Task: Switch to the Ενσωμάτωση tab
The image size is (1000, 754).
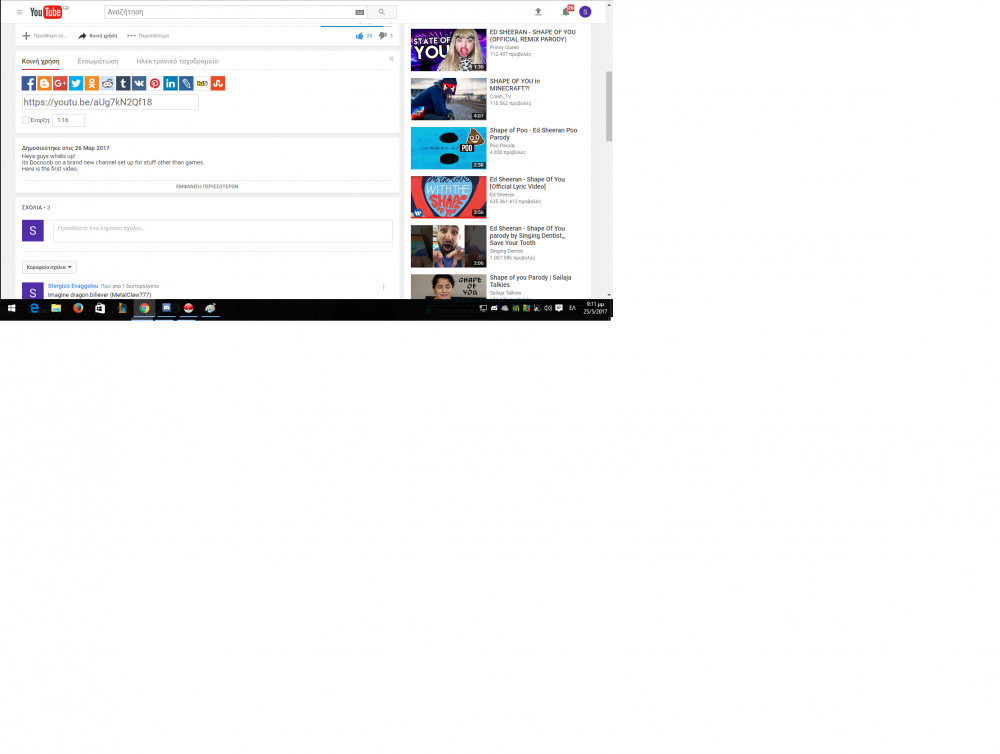Action: [x=98, y=61]
